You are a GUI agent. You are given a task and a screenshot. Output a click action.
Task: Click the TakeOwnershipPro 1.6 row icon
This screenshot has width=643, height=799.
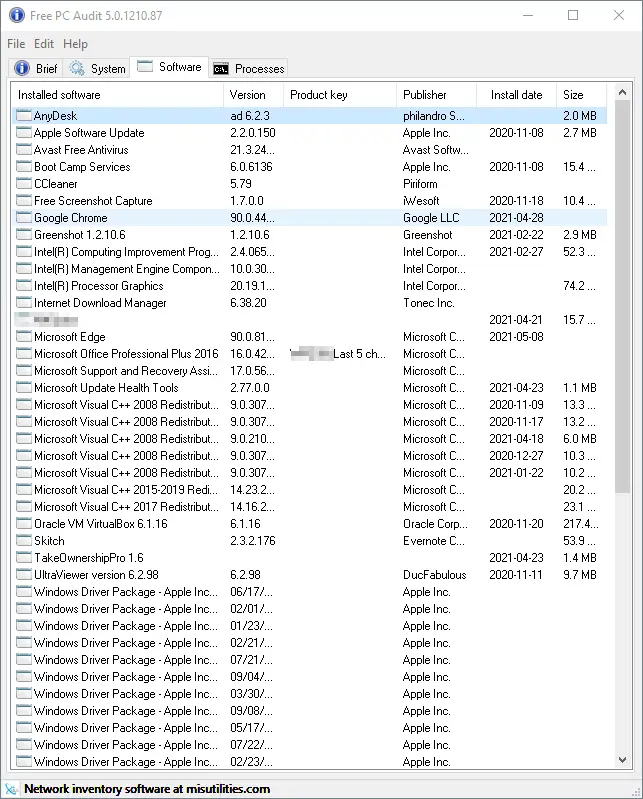click(23, 557)
